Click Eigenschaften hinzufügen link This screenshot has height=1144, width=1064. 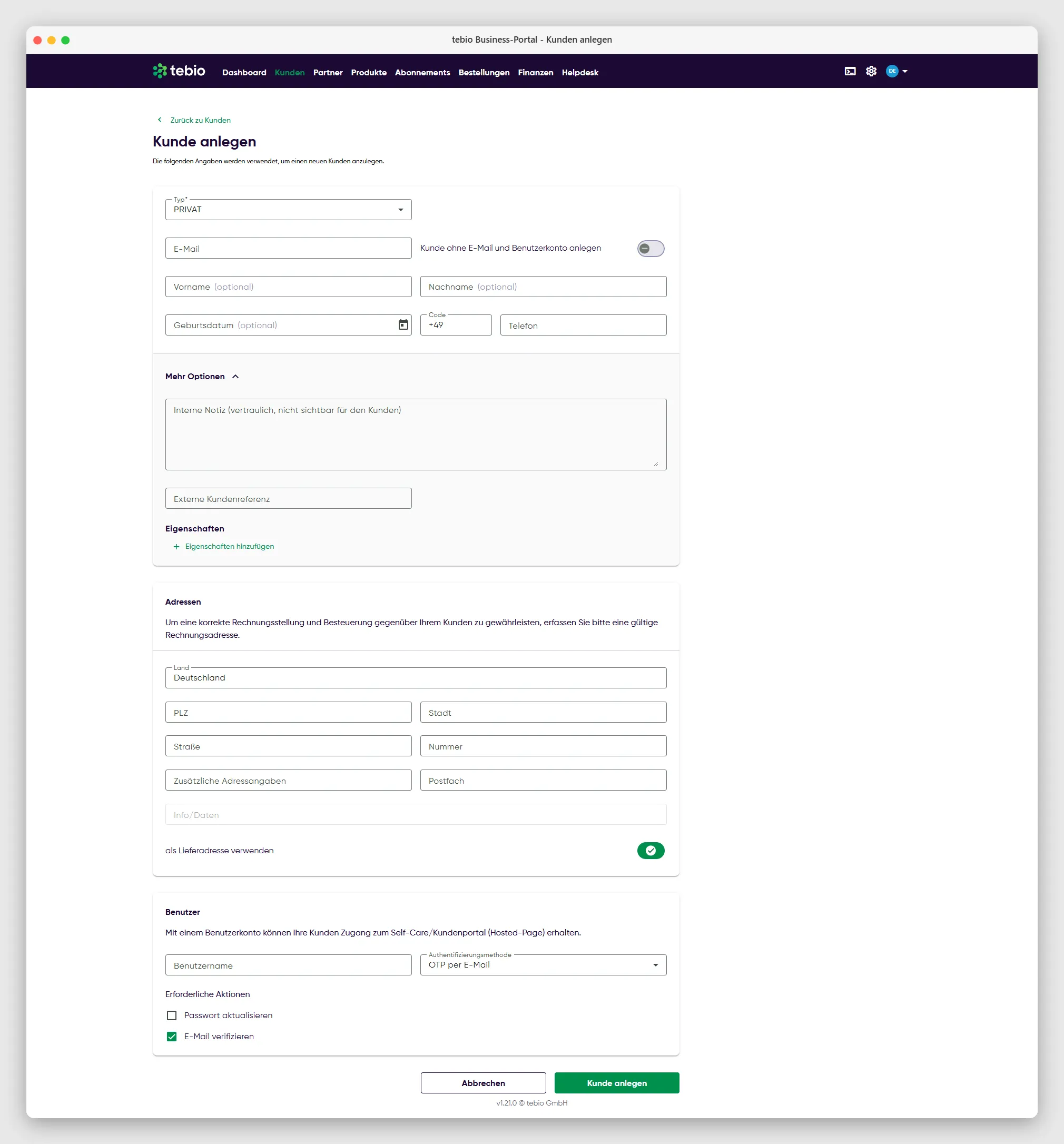[229, 547]
